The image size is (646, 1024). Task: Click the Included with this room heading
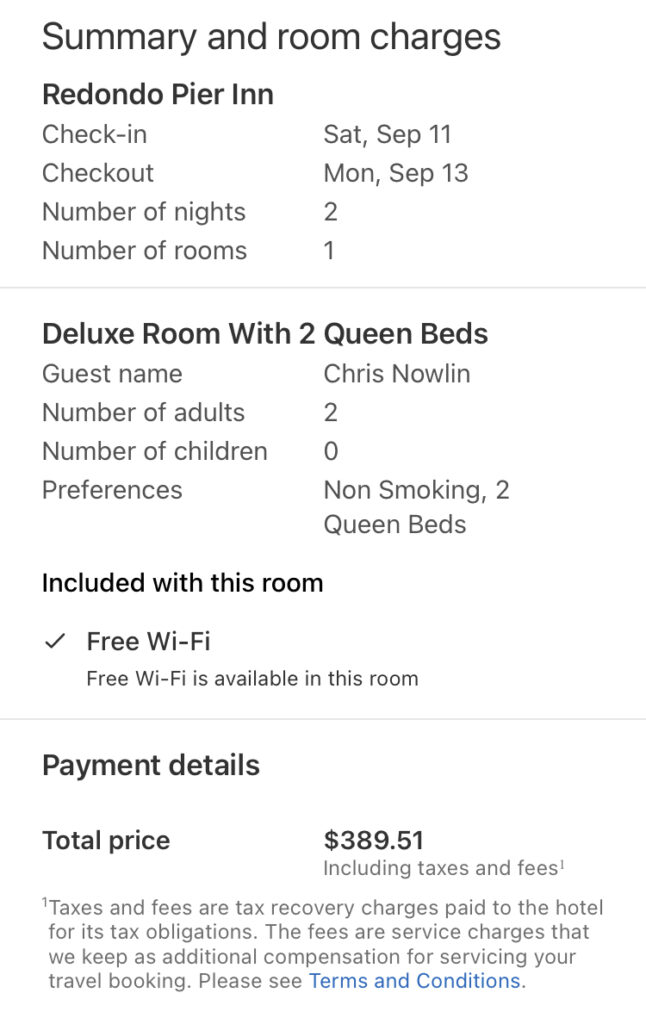point(182,583)
